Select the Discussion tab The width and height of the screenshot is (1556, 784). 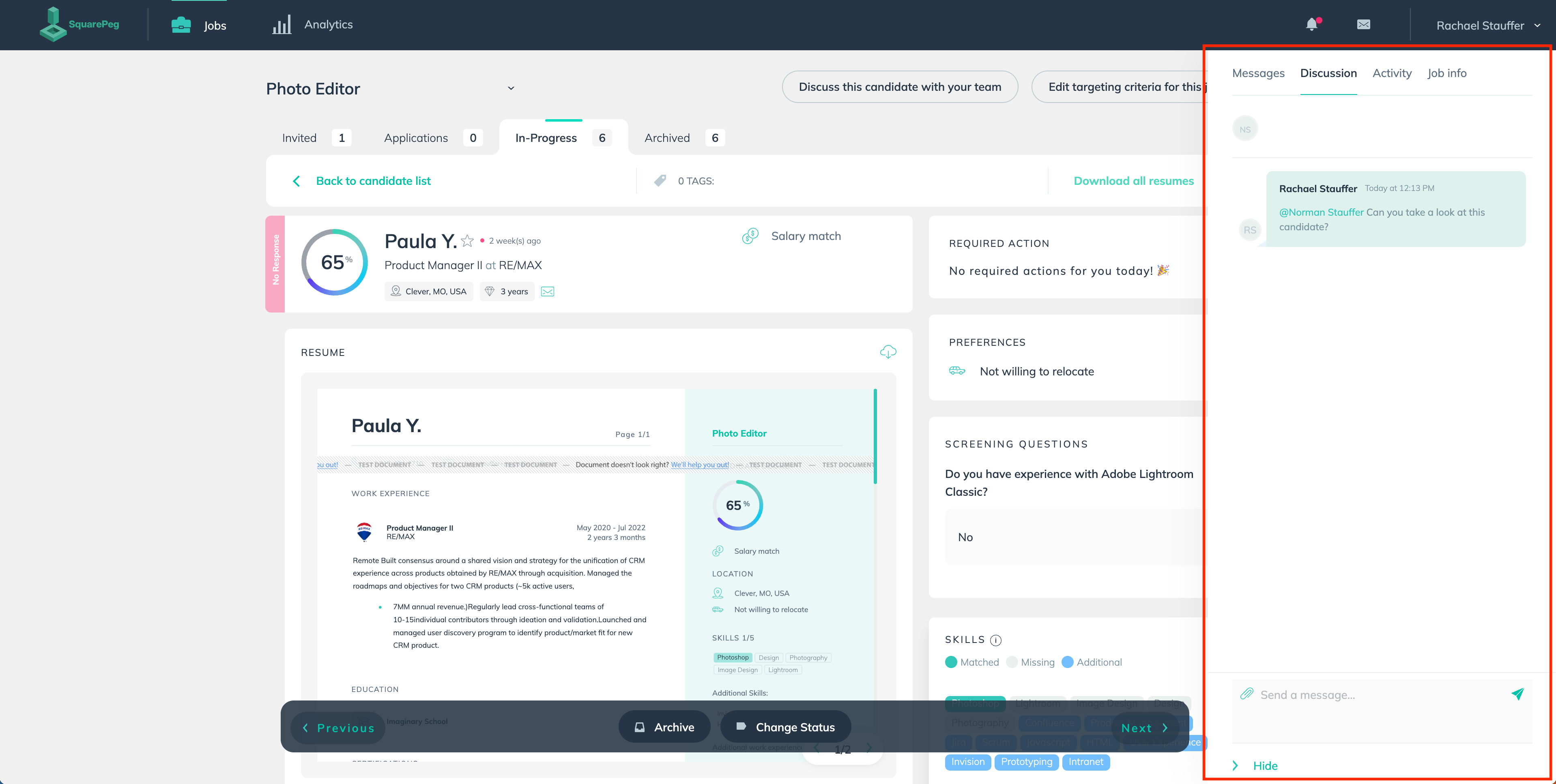pyautogui.click(x=1328, y=73)
